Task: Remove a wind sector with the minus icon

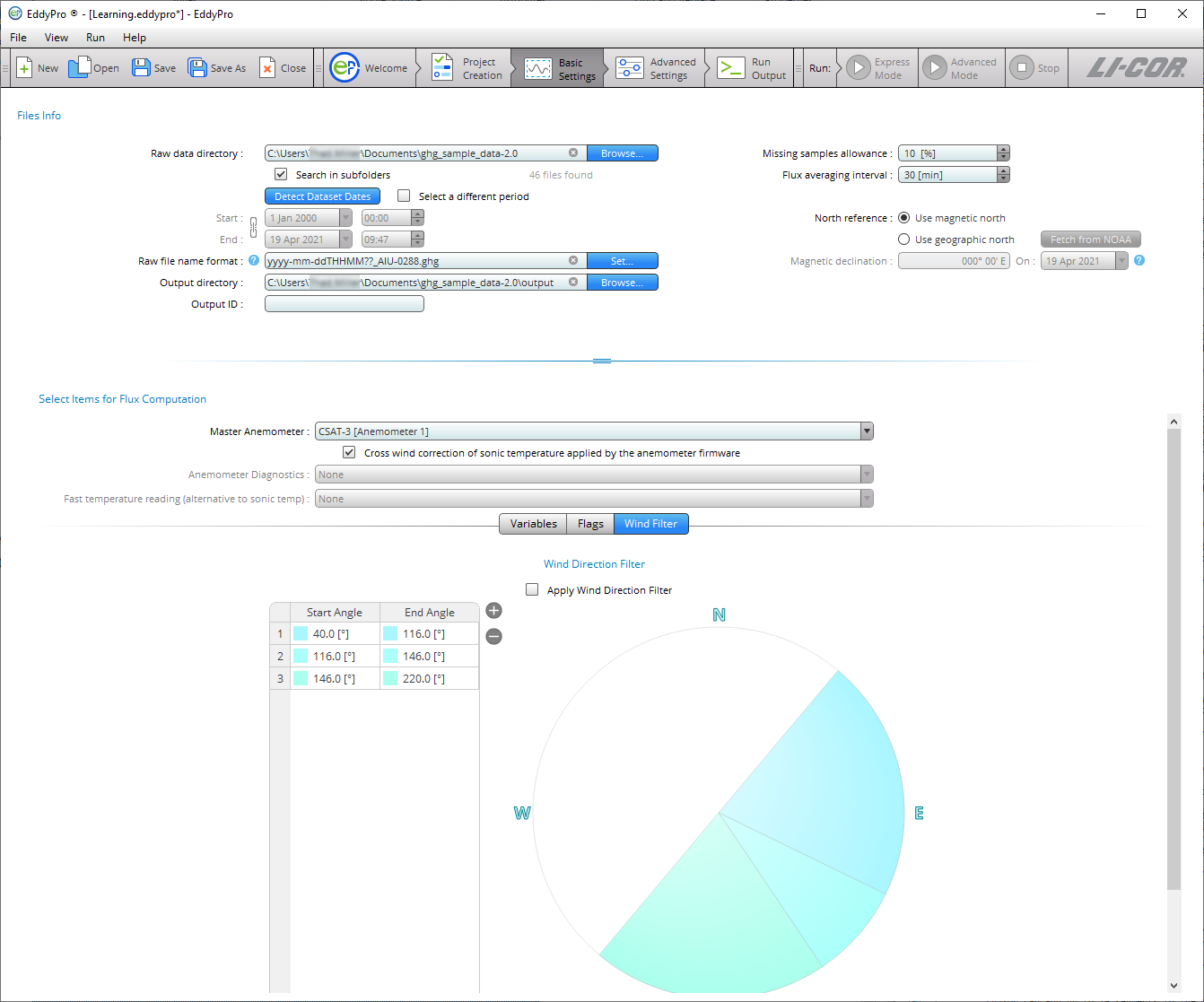Action: [493, 637]
